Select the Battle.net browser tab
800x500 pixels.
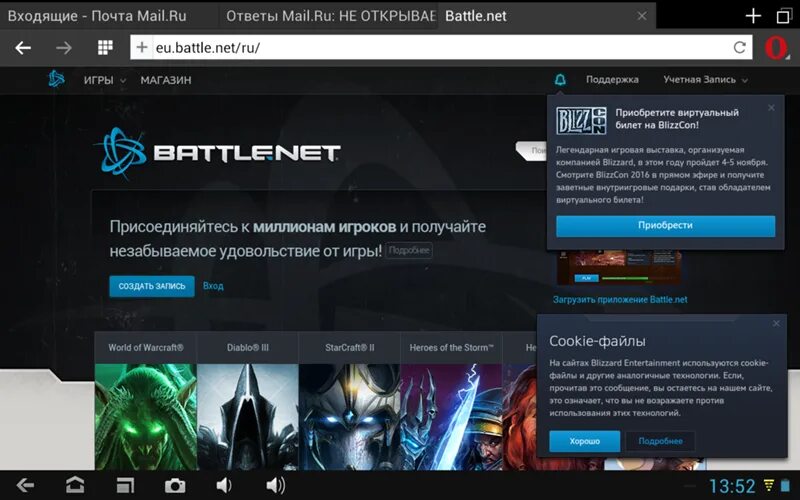point(546,16)
